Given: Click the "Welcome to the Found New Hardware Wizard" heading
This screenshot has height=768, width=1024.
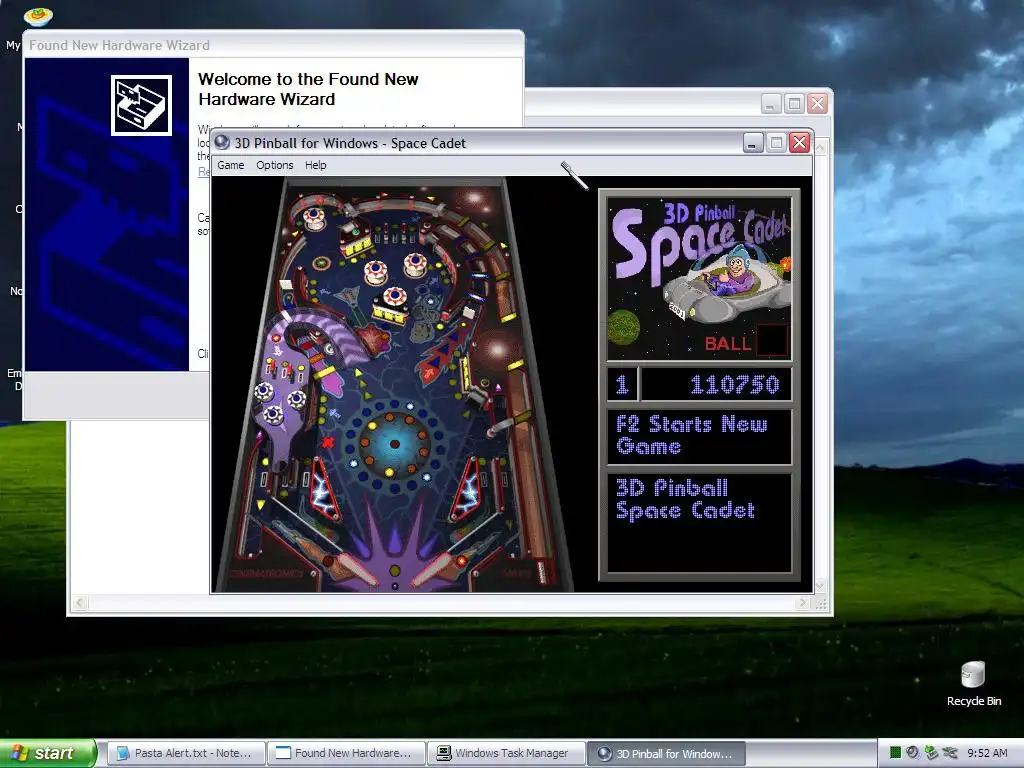Looking at the screenshot, I should coord(308,89).
